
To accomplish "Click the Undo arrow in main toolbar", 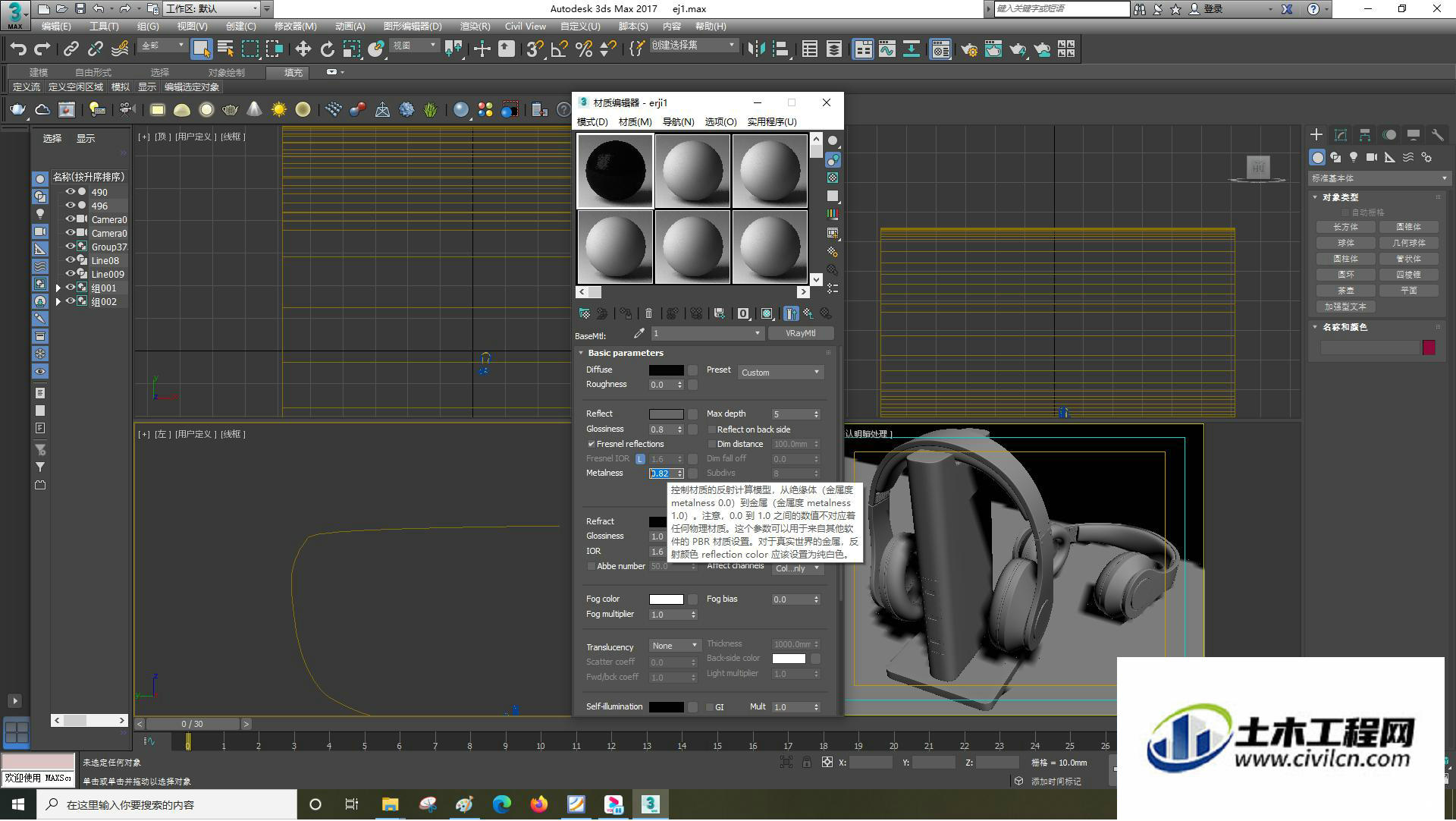I will [x=18, y=49].
